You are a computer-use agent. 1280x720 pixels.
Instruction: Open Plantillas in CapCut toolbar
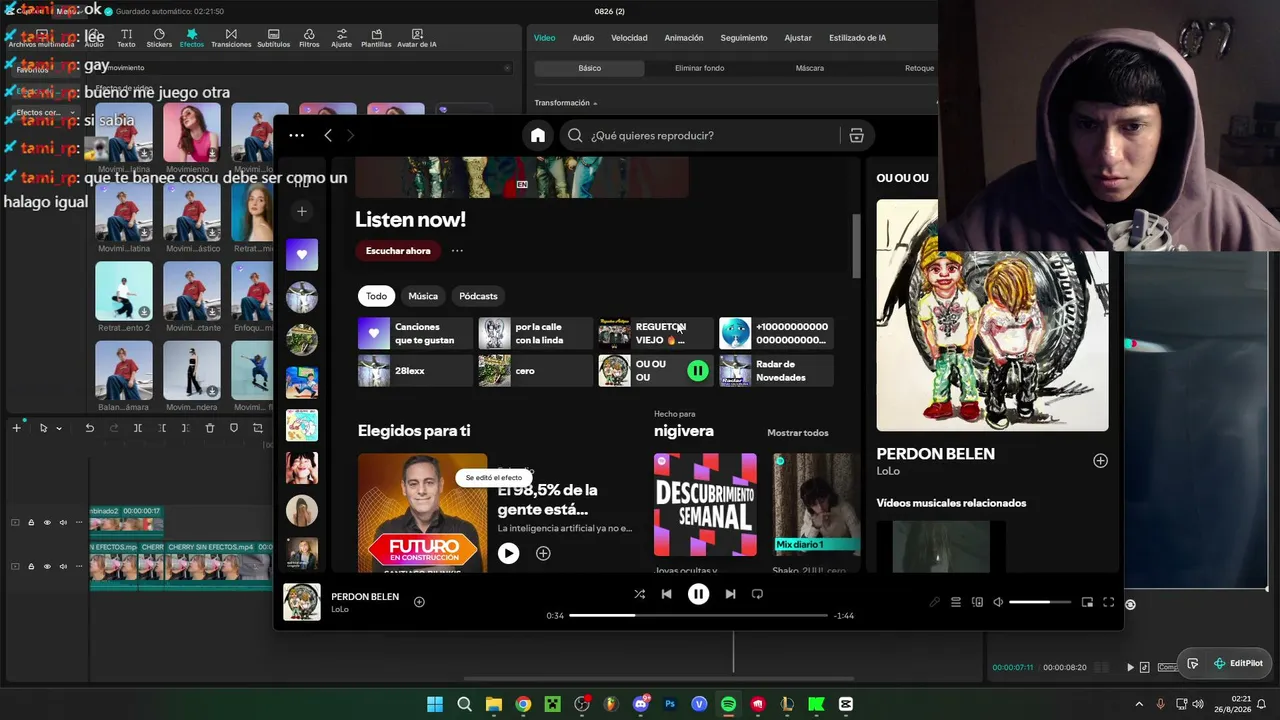coord(376,38)
